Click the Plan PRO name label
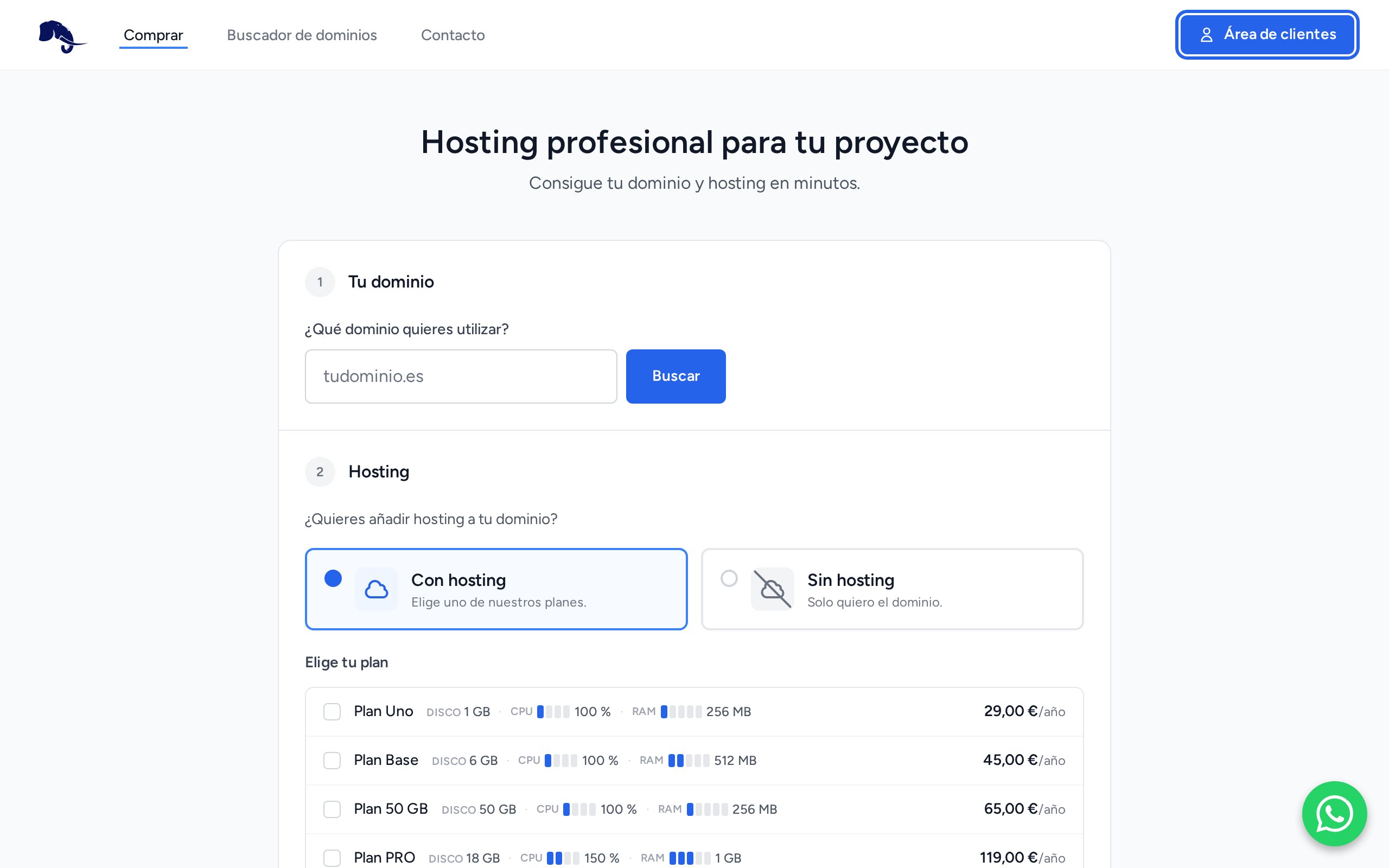The height and width of the screenshot is (868, 1389). [385, 858]
